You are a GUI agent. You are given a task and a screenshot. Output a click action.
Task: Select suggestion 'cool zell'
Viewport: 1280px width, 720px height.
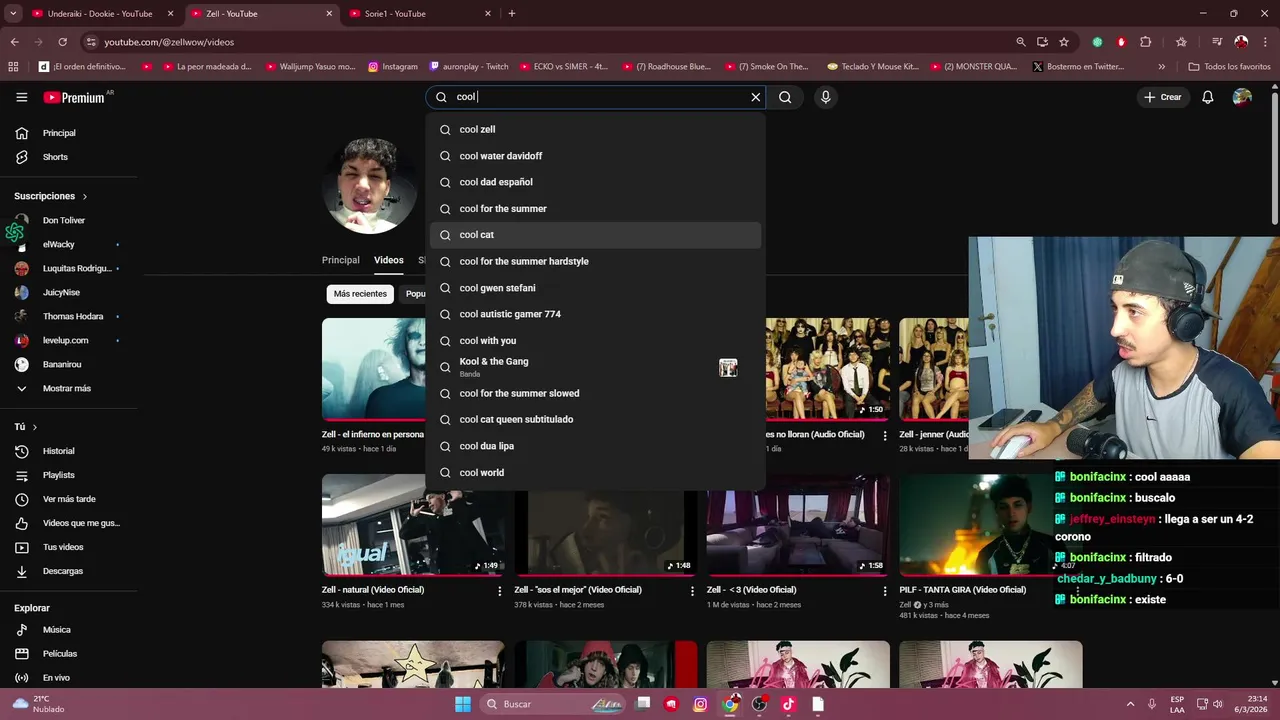coord(595,129)
